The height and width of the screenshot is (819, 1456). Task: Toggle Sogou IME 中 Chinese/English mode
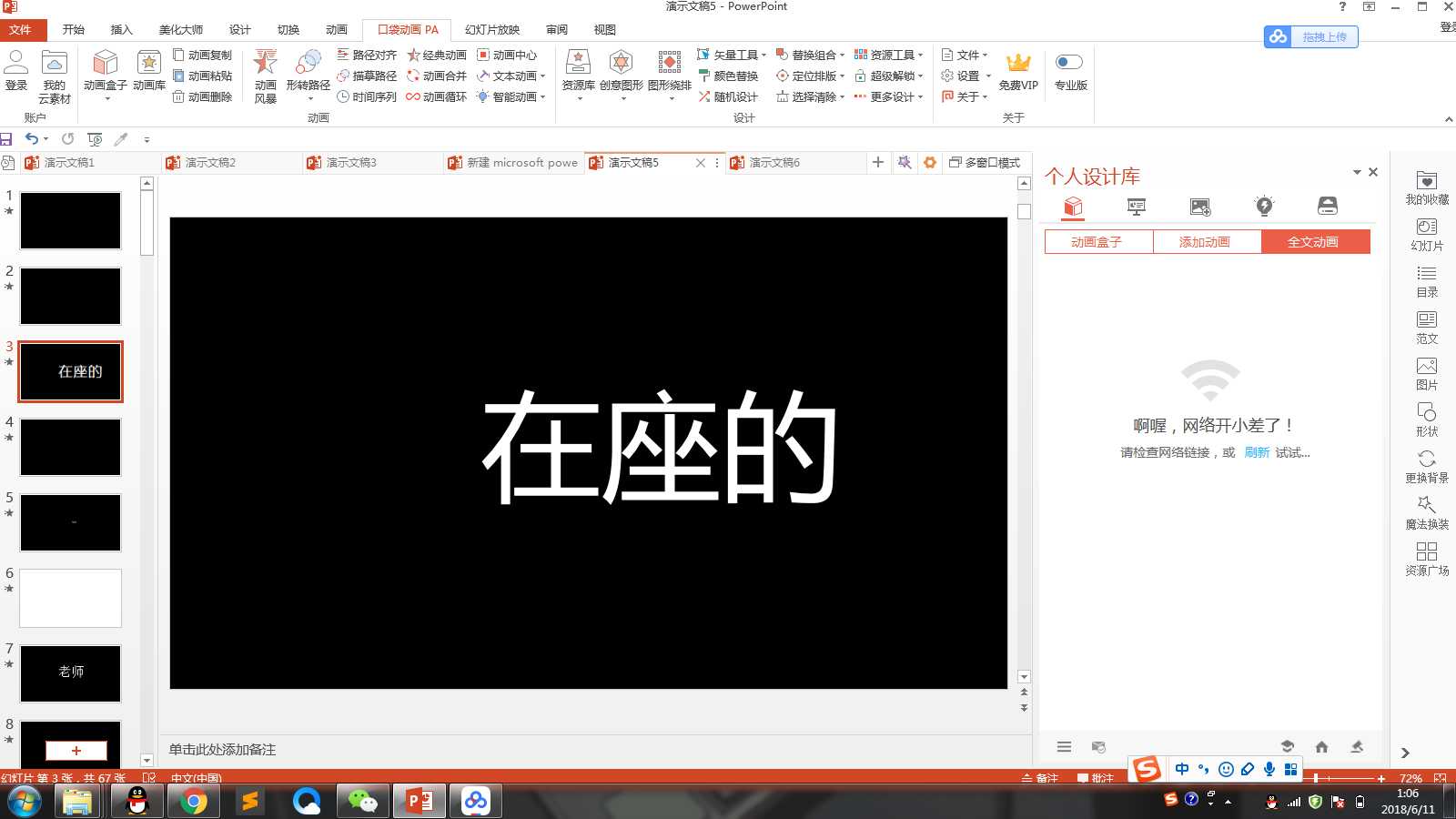(x=1182, y=769)
